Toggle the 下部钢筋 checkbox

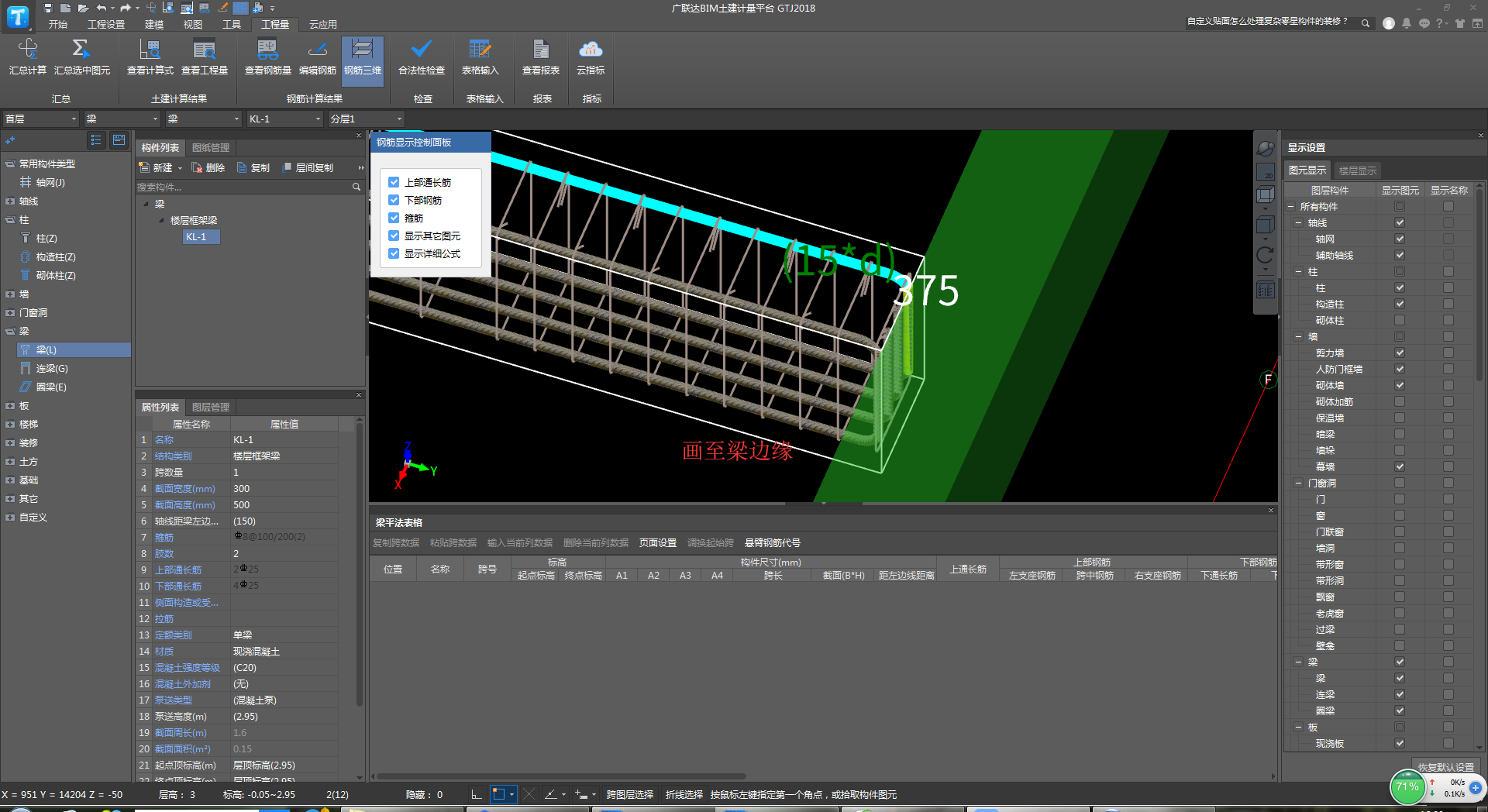[394, 200]
